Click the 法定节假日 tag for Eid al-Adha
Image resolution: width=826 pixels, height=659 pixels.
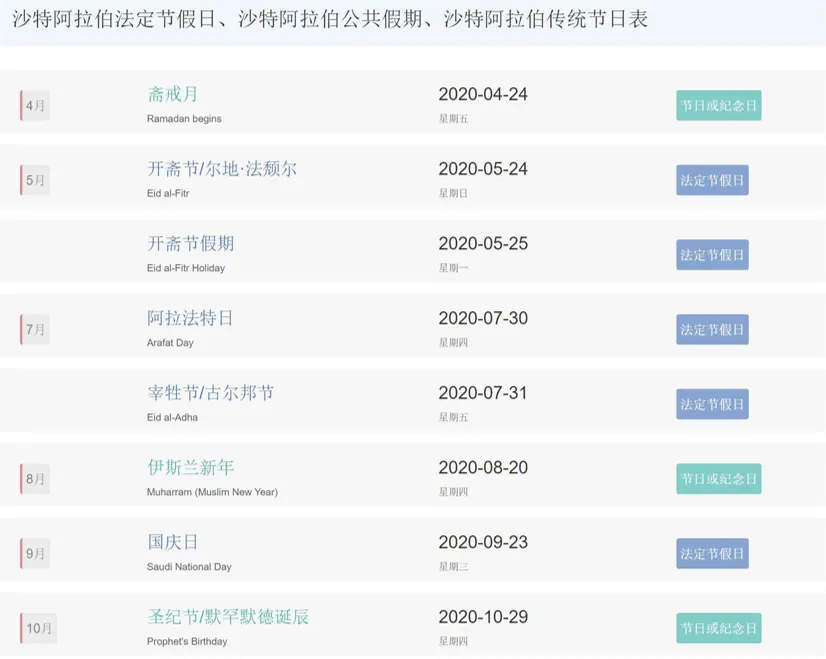click(712, 404)
